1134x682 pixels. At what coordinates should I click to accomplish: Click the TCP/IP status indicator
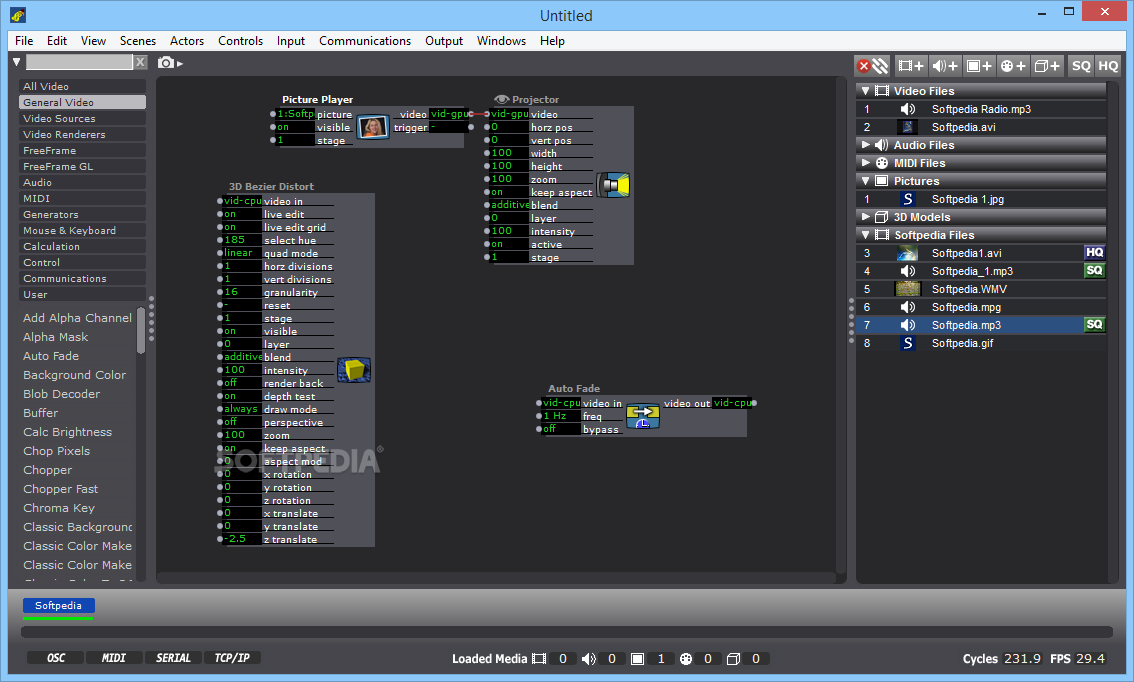[231, 658]
